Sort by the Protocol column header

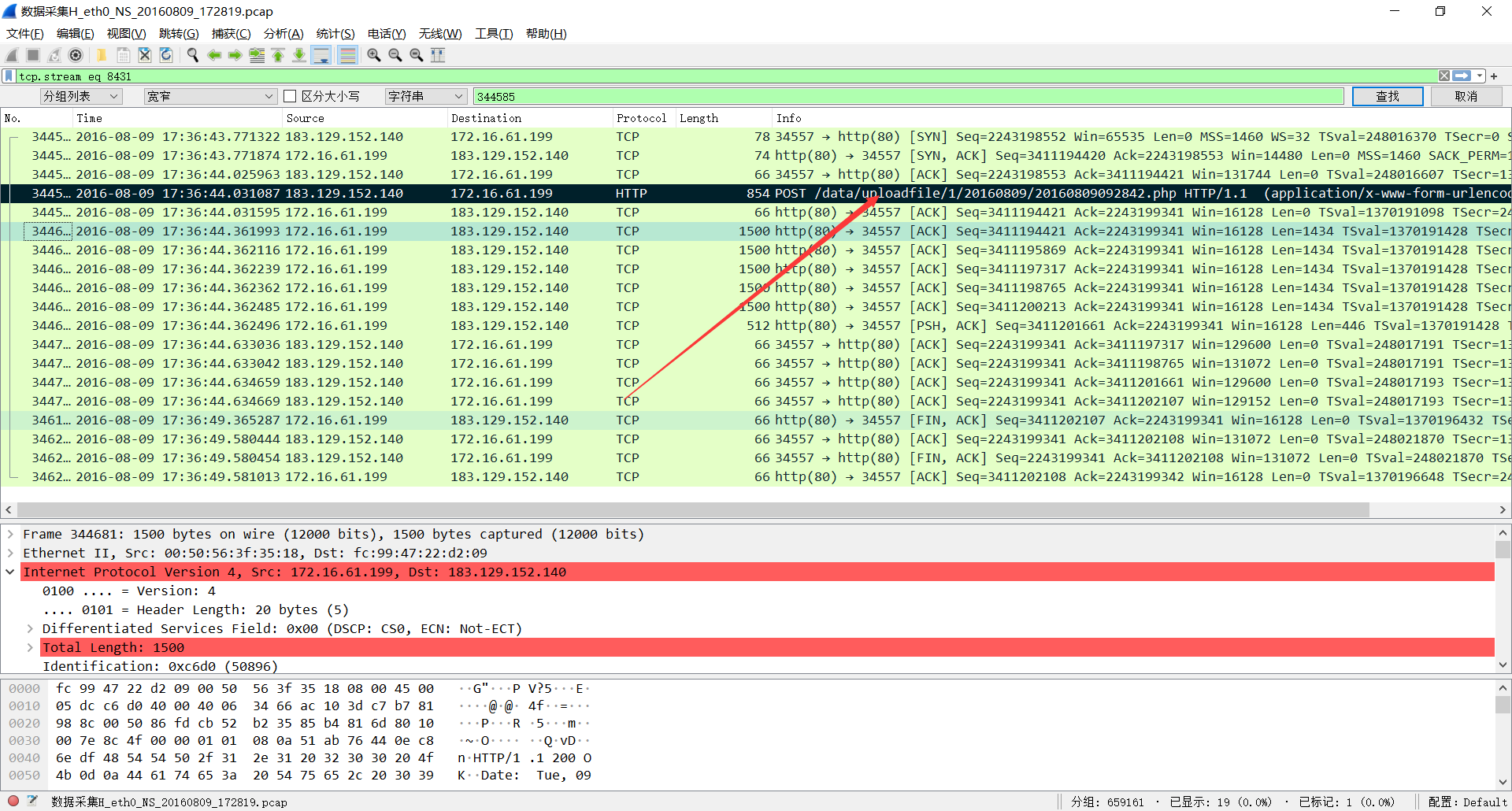[644, 118]
